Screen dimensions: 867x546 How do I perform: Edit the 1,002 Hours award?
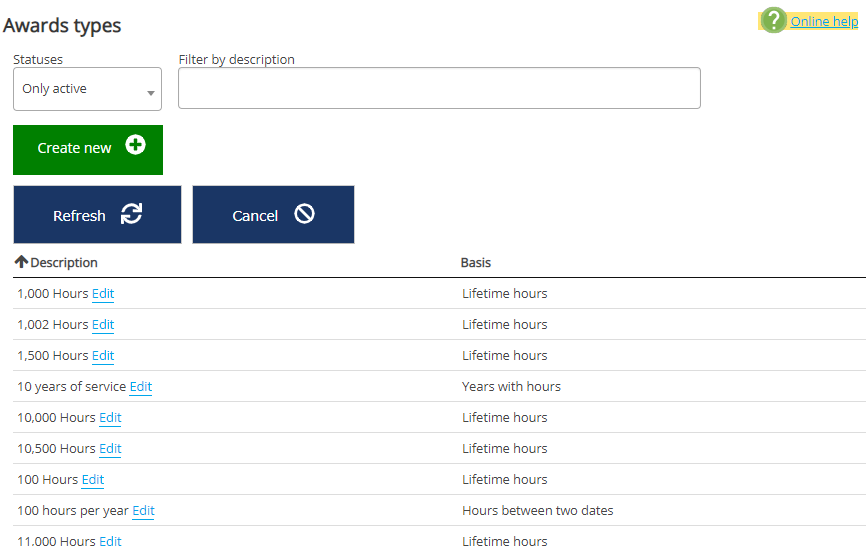(x=103, y=325)
